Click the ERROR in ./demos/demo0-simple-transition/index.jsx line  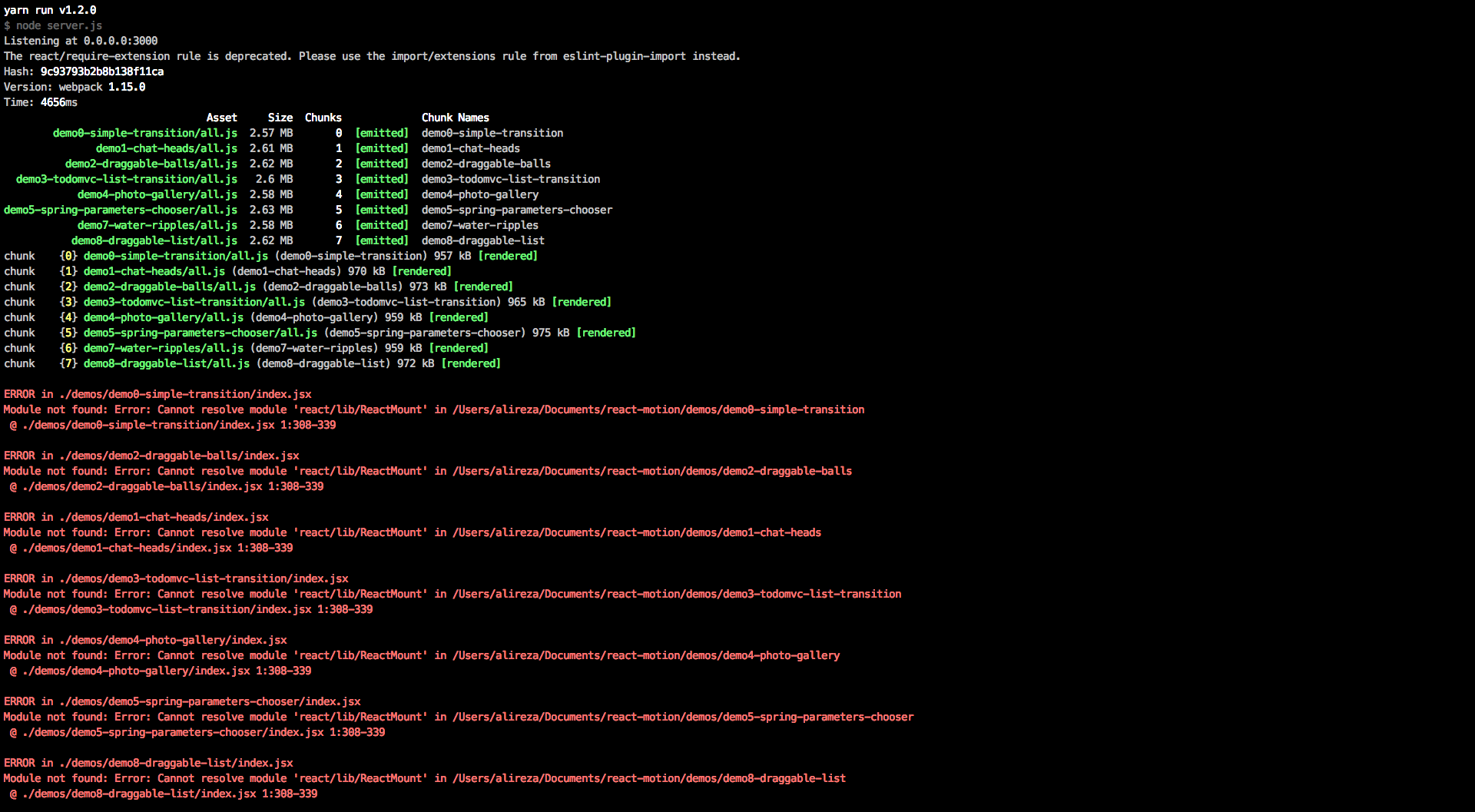click(157, 393)
